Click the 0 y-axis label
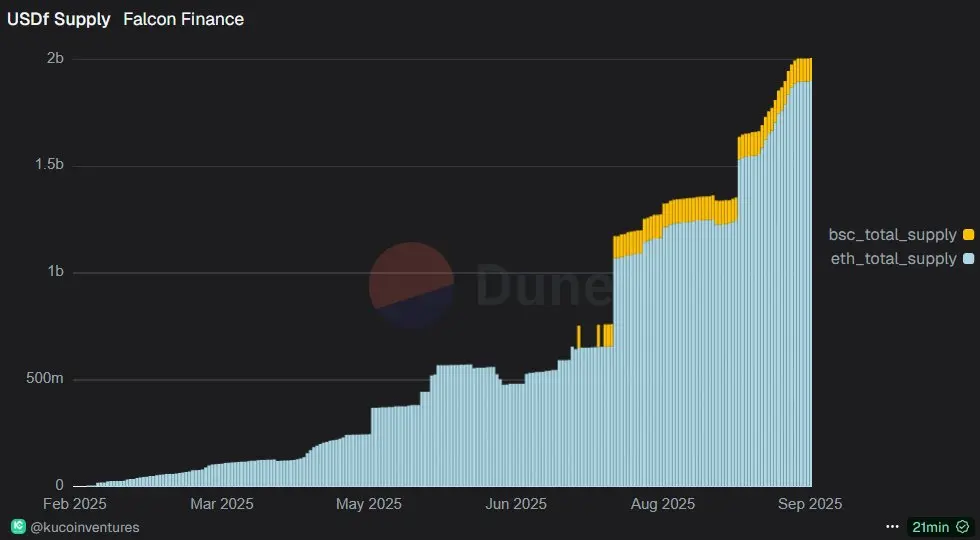This screenshot has height=540, width=980. (x=59, y=484)
